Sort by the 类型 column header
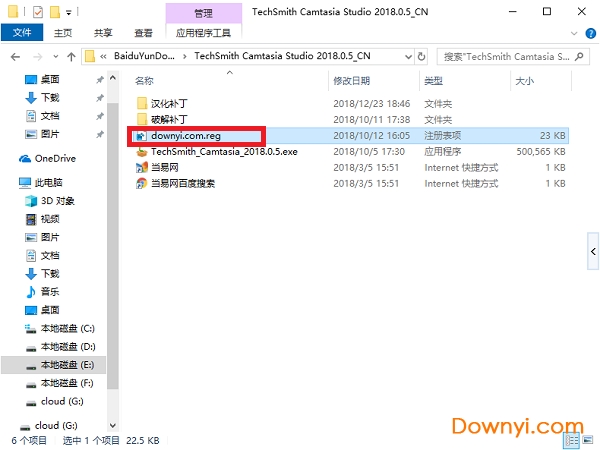This screenshot has height=450, width=600. coord(434,81)
